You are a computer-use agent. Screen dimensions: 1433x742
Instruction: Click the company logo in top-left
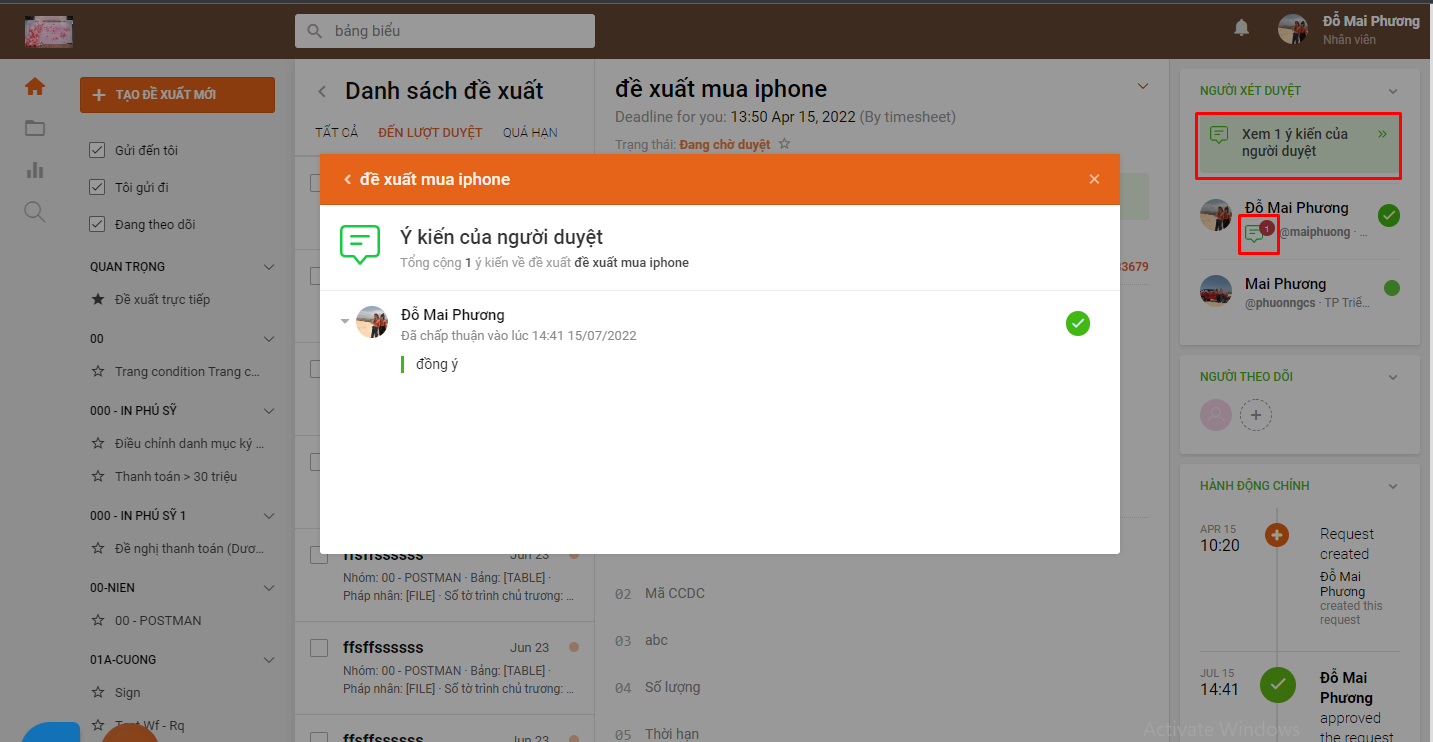coord(49,31)
